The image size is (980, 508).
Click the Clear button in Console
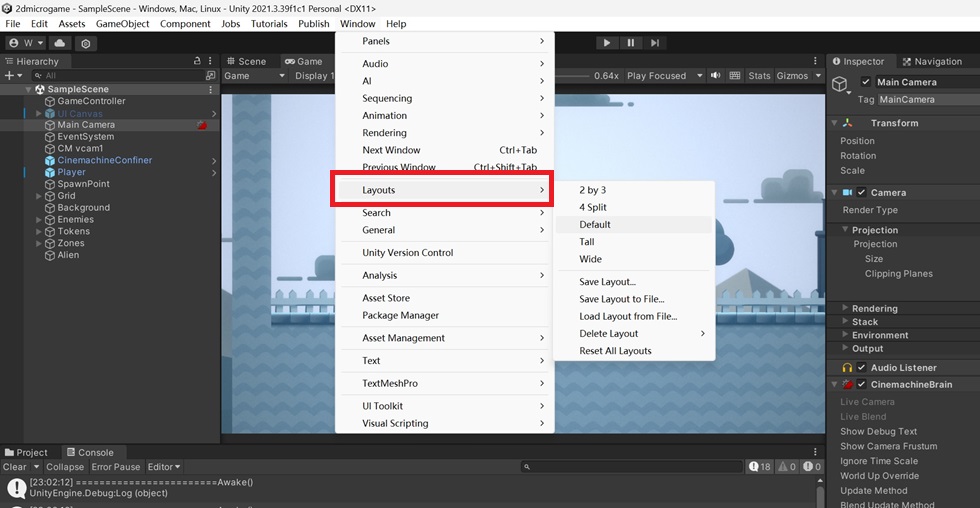pos(15,467)
